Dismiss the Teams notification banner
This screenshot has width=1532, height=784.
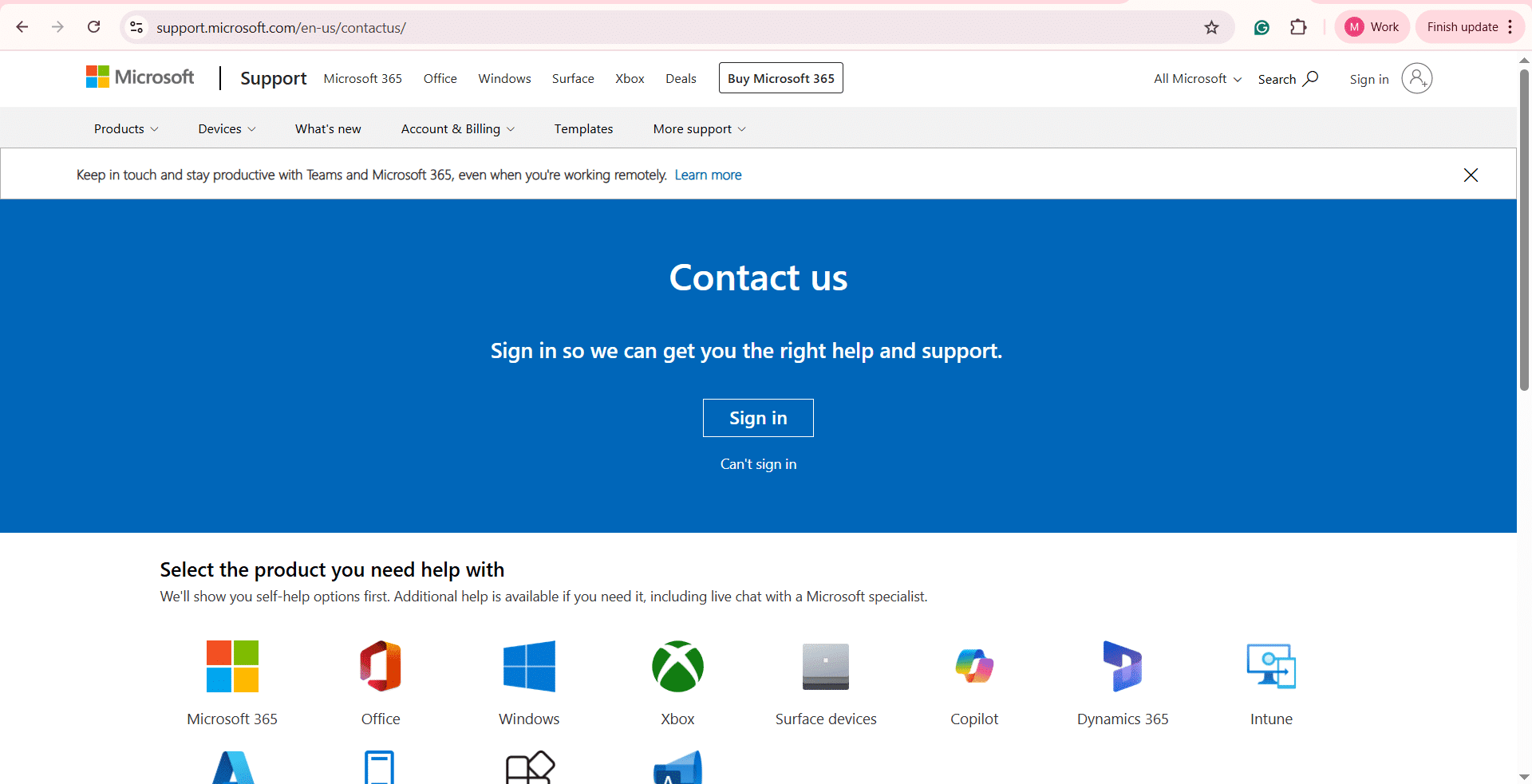point(1471,175)
